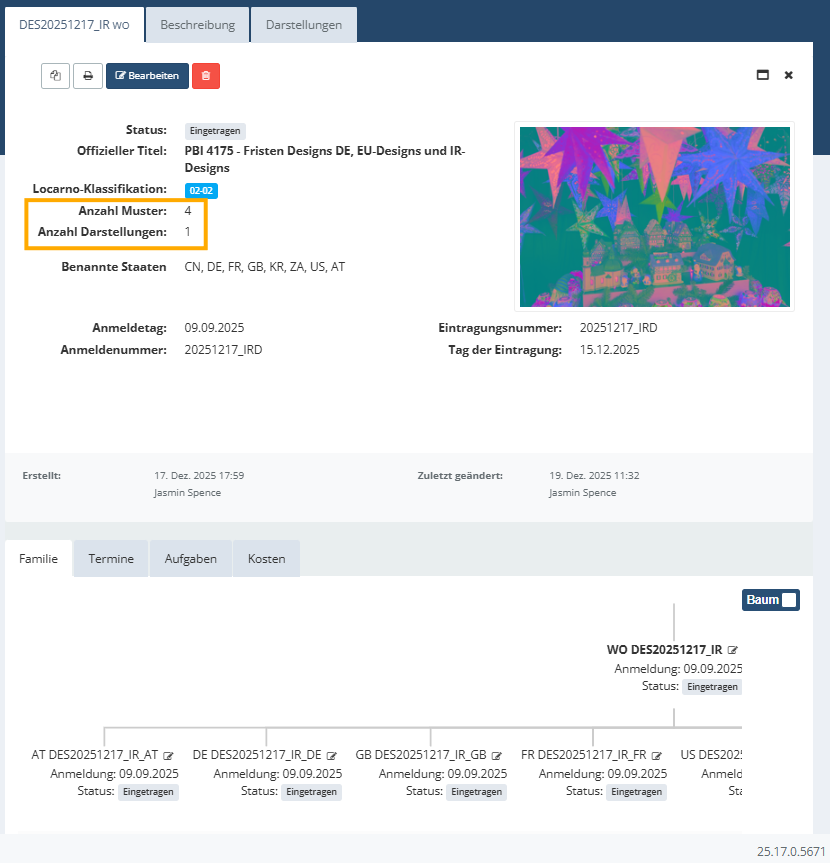Click the Locarno class 02-02 badge
830x863 pixels.
pos(201,190)
